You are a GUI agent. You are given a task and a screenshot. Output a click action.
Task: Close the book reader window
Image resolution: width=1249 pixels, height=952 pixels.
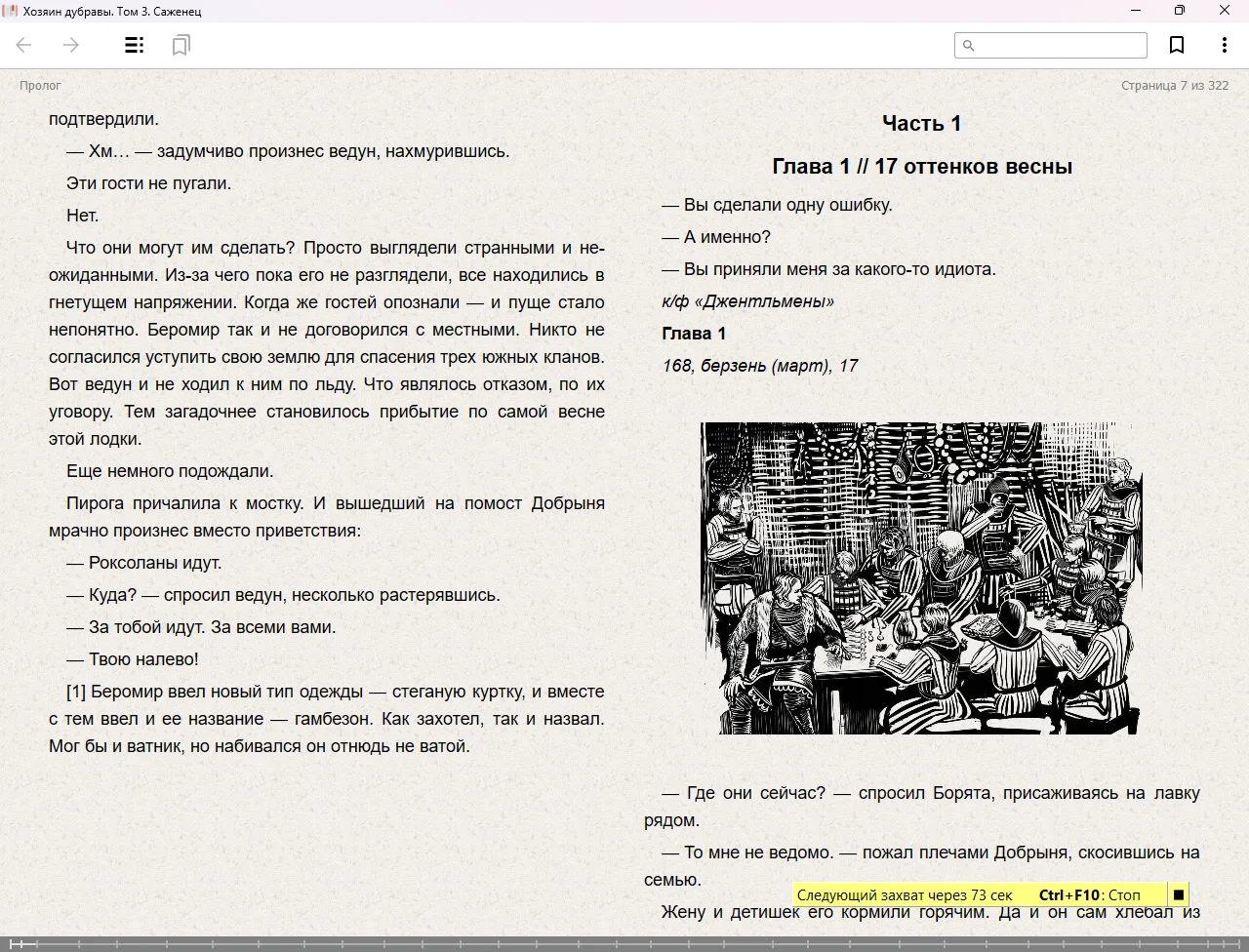pos(1225,11)
